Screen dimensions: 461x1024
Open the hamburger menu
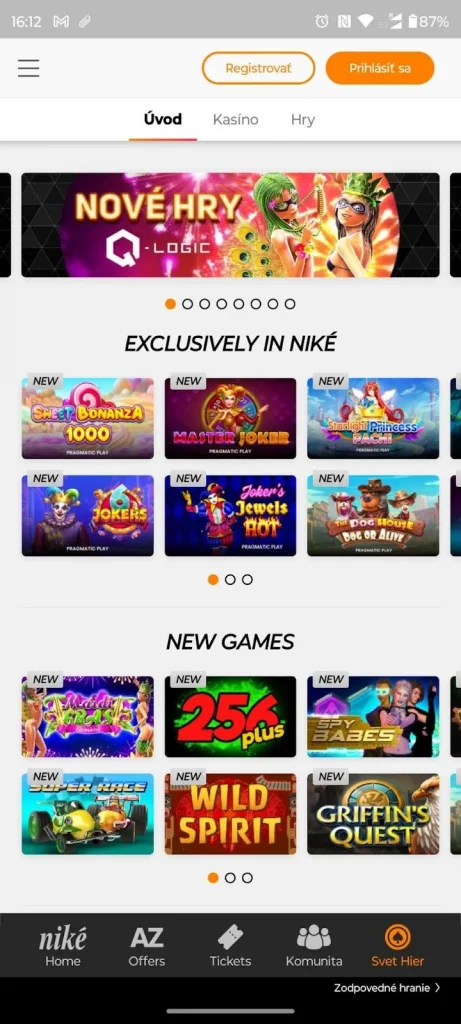[x=29, y=68]
